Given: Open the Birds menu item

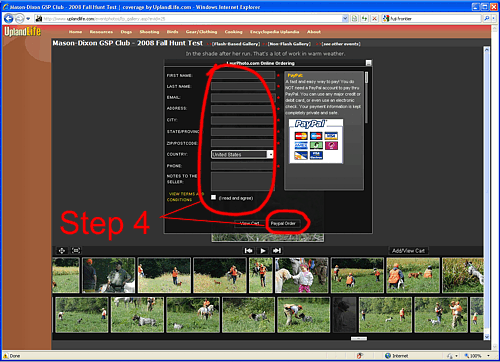Looking at the screenshot, I should [x=172, y=32].
